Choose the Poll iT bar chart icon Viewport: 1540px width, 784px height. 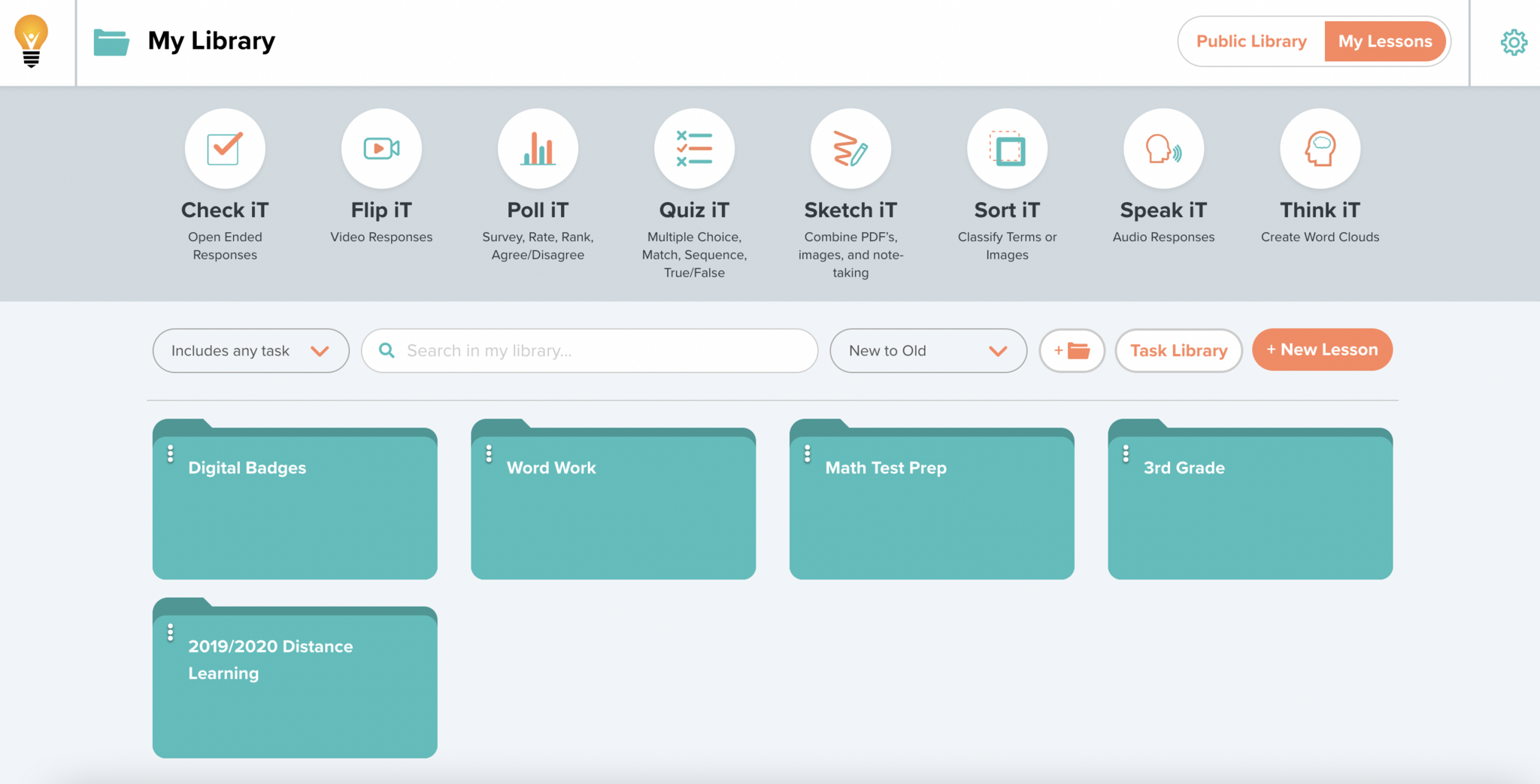pyautogui.click(x=538, y=148)
